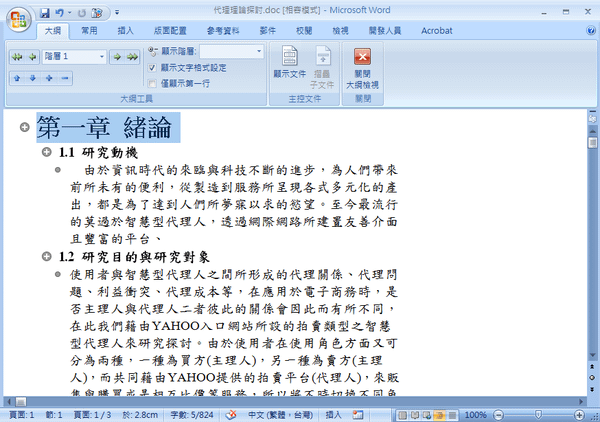Toggle the plus symbol beside 1.1 研究動機
The image size is (600, 422).
[x=46, y=152]
